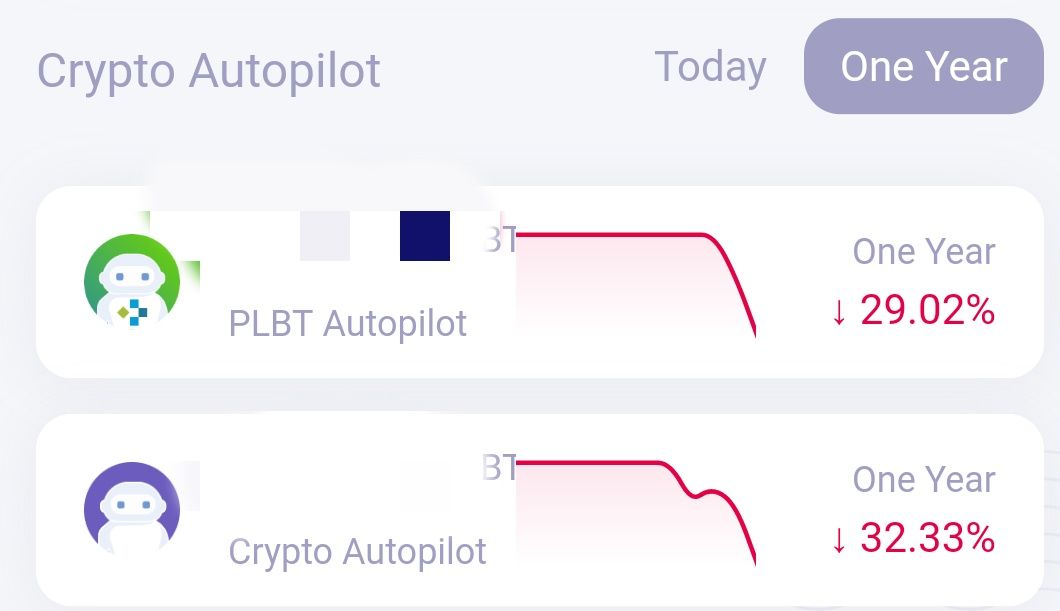The width and height of the screenshot is (1060, 611).
Task: Click the BT text in Crypto Autopilot card
Action: [x=500, y=468]
